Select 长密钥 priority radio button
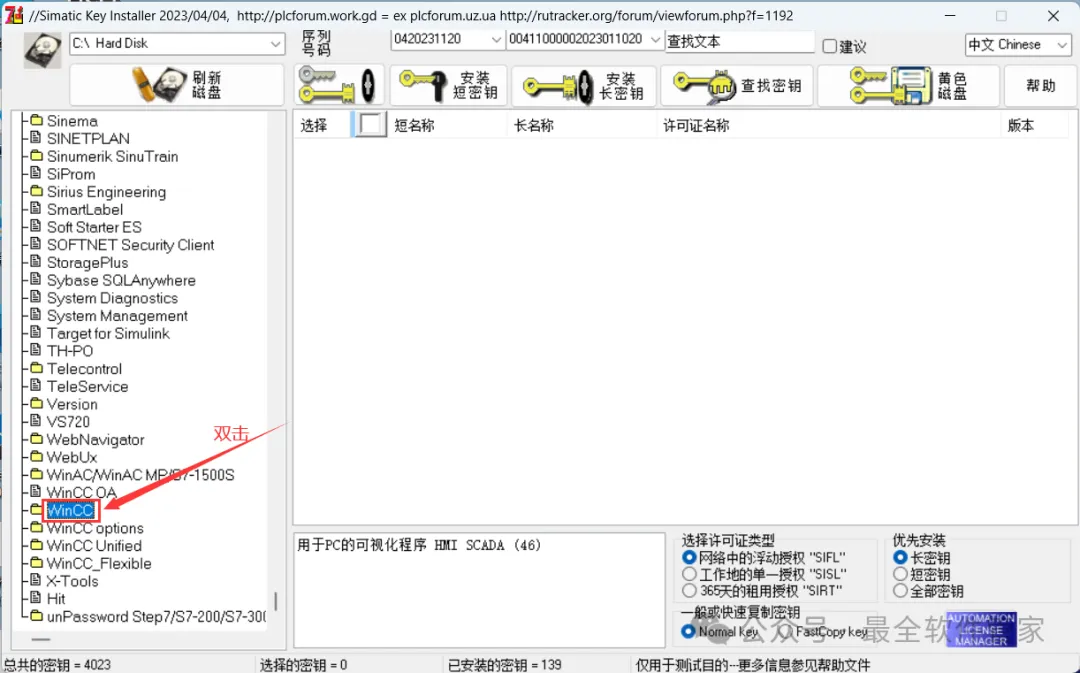1080x673 pixels. (x=900, y=557)
